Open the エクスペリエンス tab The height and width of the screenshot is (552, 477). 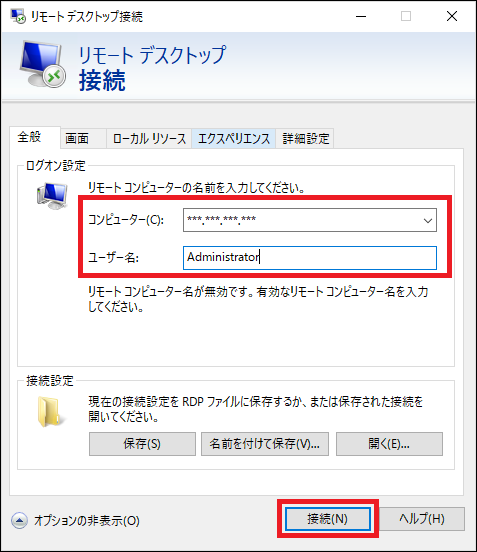click(234, 138)
